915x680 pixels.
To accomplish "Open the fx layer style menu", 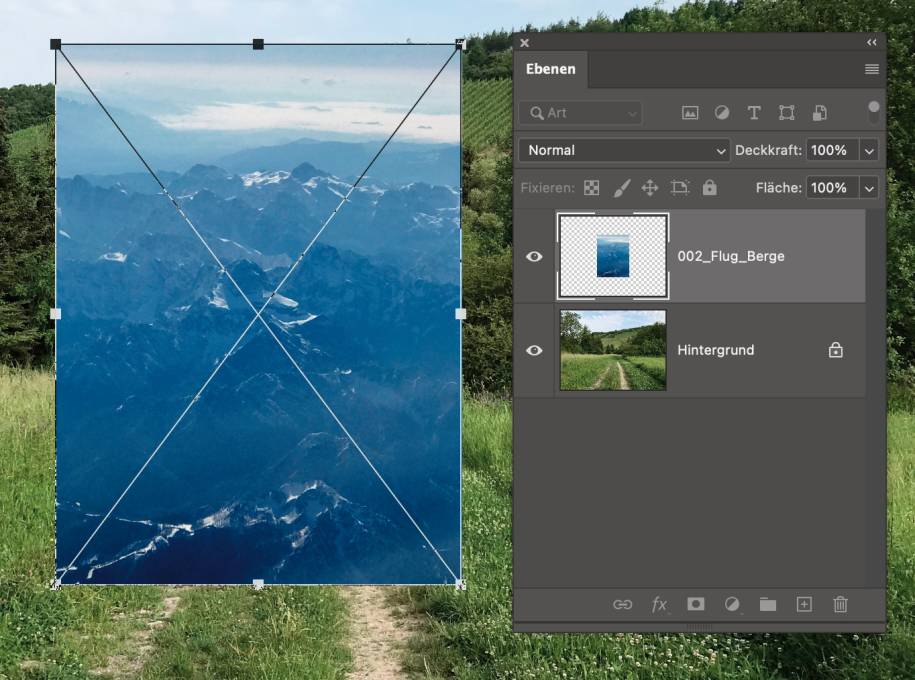I will 659,605.
